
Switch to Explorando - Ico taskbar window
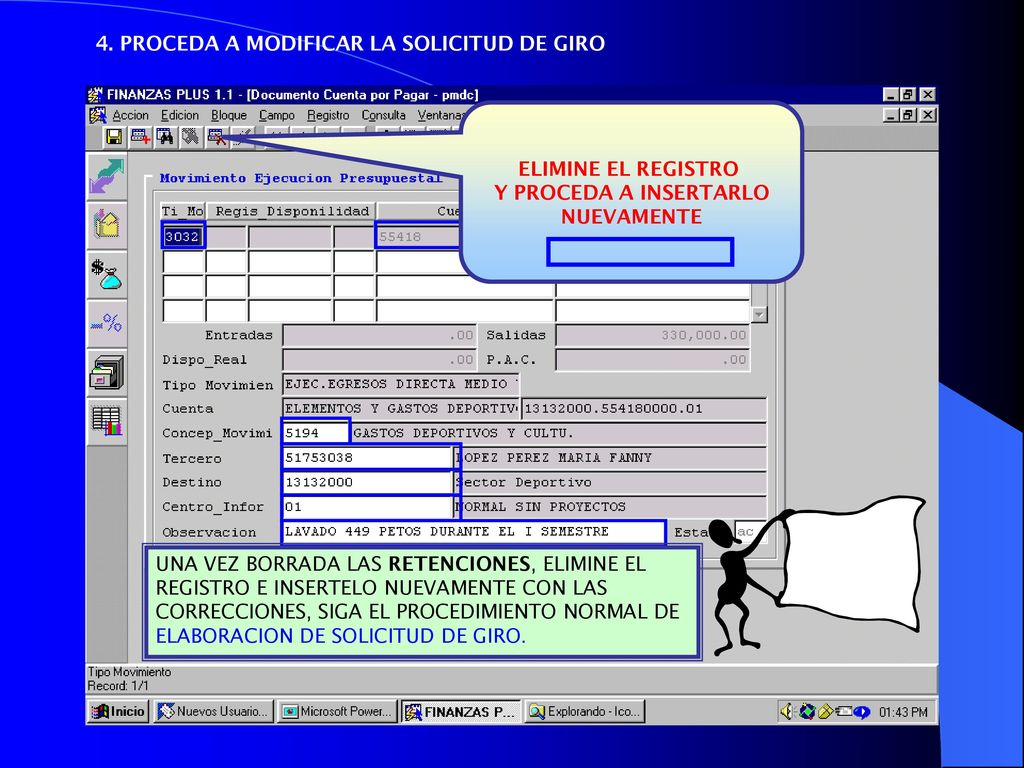584,711
